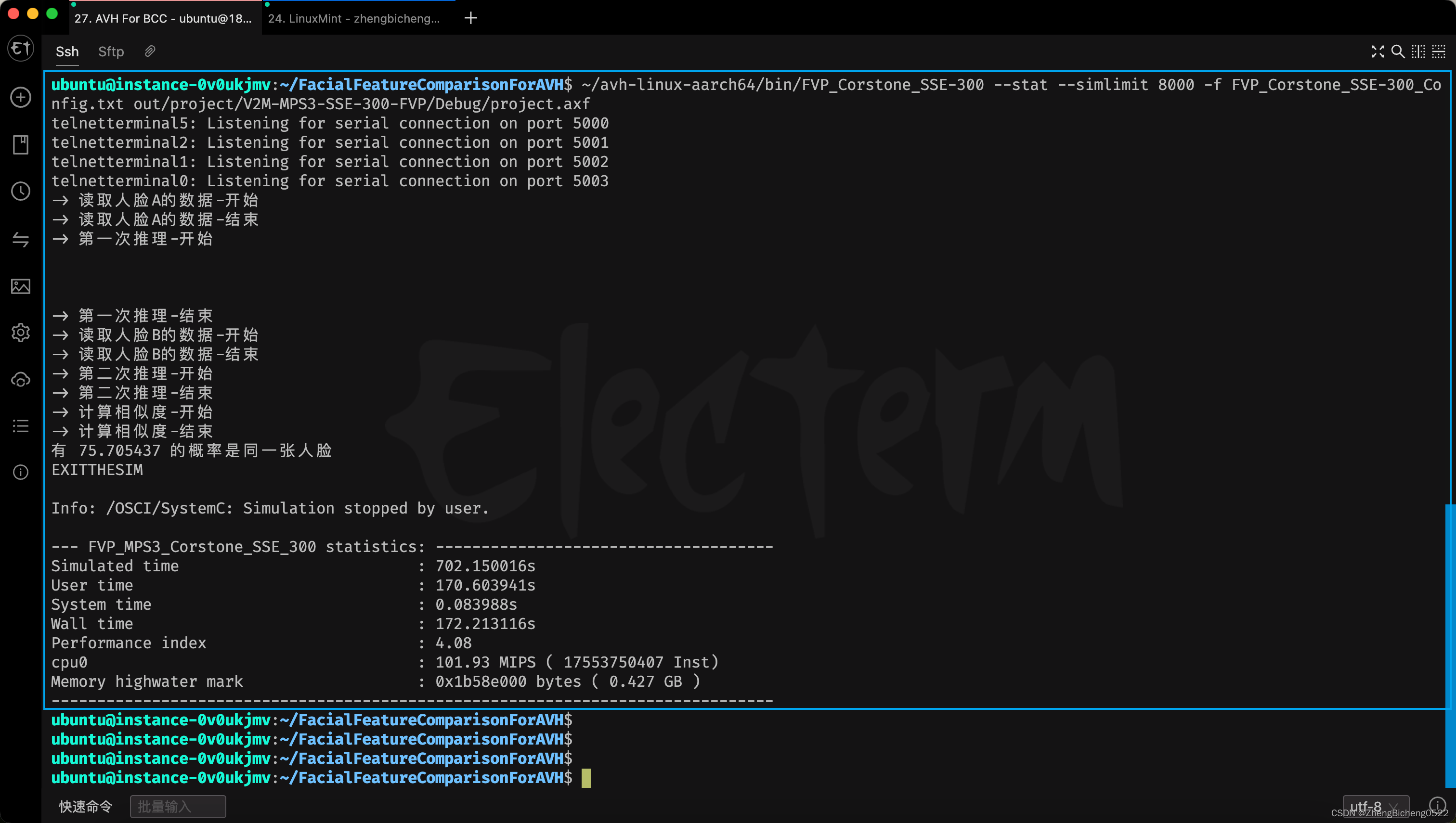
Task: Click 'Simulated time' statistics label
Action: (x=115, y=566)
